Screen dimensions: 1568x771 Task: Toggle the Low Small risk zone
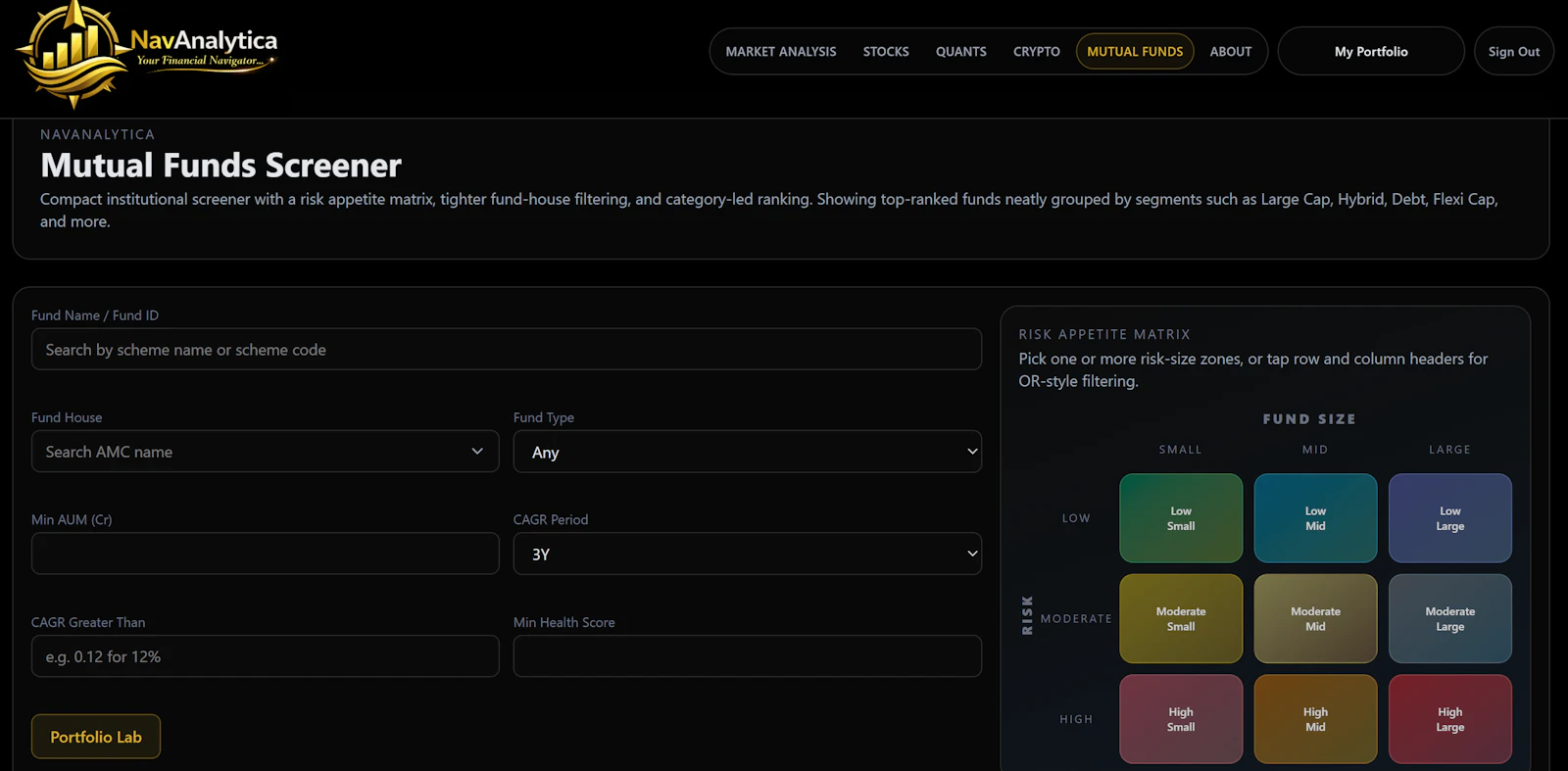1181,518
